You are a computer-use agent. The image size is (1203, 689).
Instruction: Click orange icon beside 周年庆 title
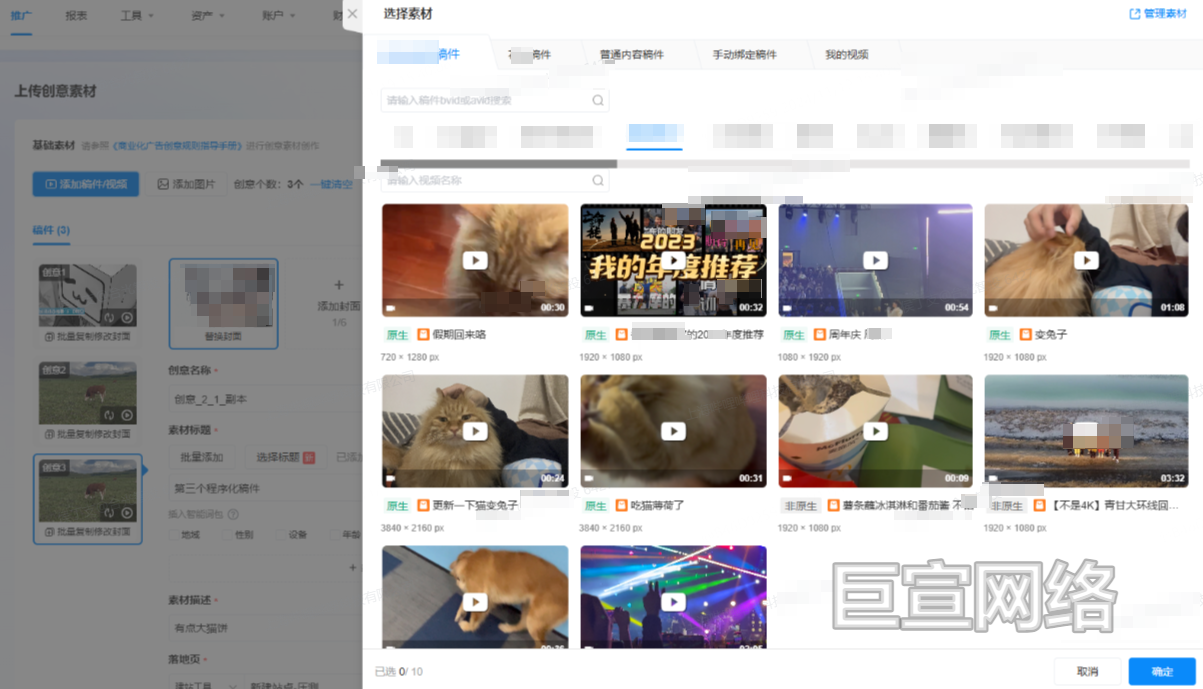tap(820, 335)
